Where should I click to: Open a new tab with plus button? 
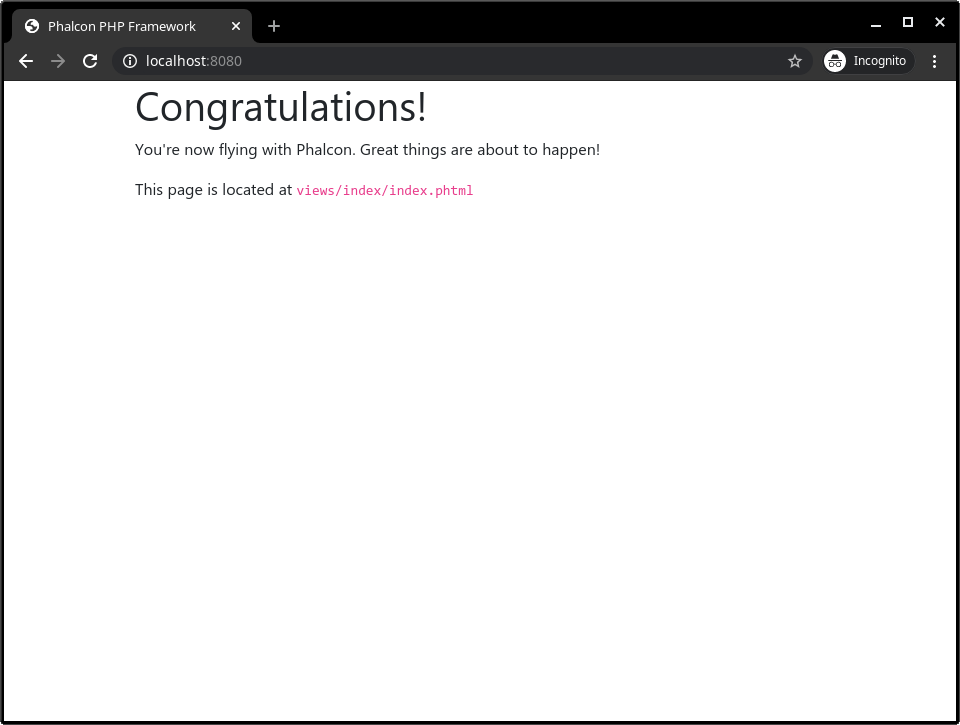(274, 26)
